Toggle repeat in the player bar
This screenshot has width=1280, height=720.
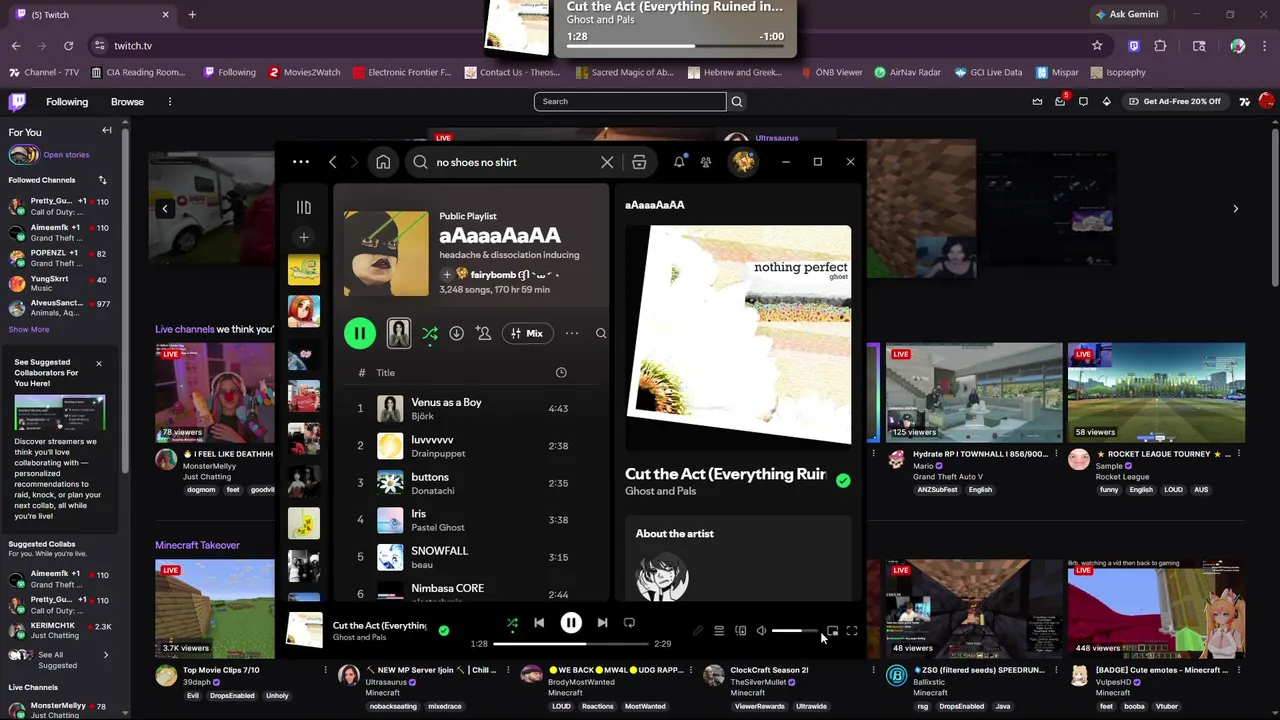pyautogui.click(x=629, y=622)
